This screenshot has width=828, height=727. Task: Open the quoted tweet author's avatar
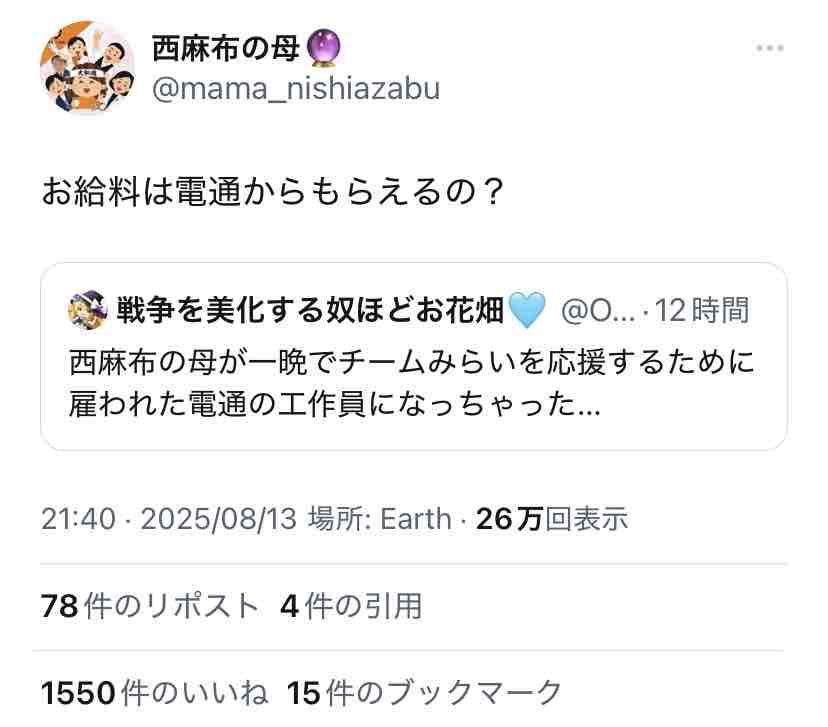(88, 310)
